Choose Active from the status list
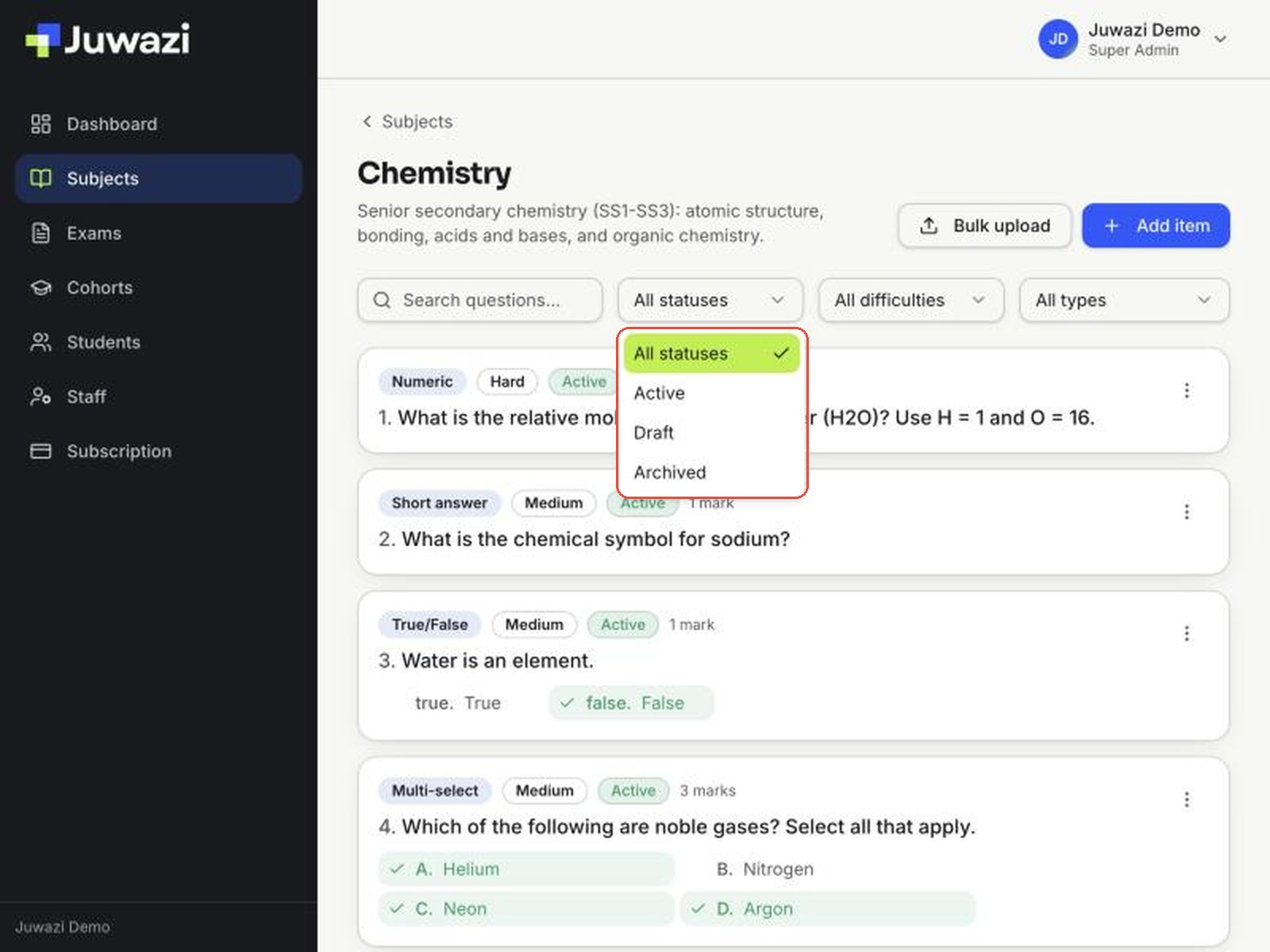Image resolution: width=1270 pixels, height=952 pixels. [711, 393]
